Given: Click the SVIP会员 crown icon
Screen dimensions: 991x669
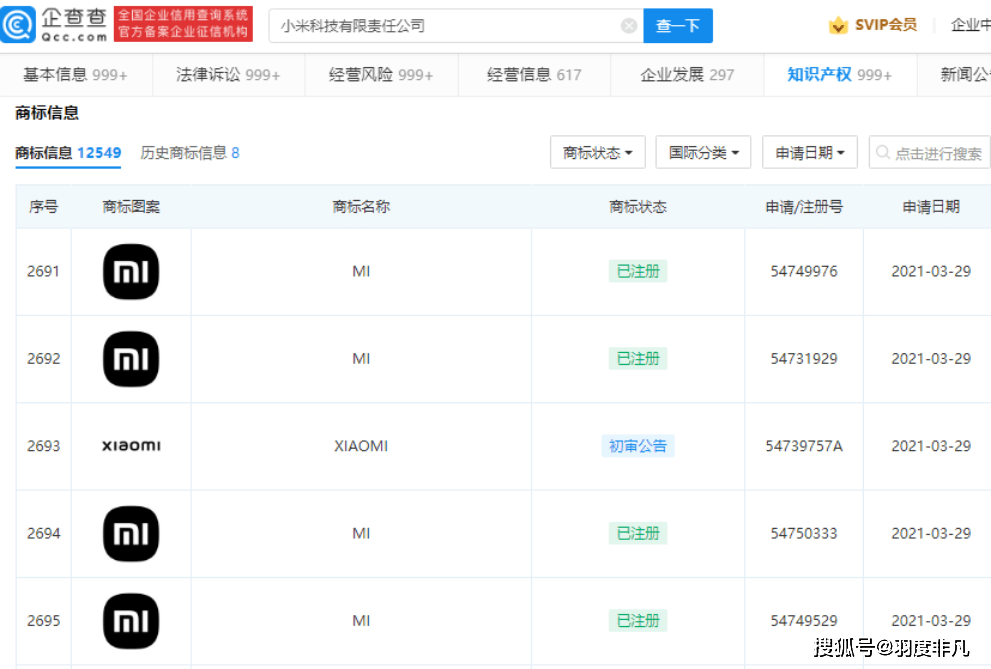Looking at the screenshot, I should (838, 23).
